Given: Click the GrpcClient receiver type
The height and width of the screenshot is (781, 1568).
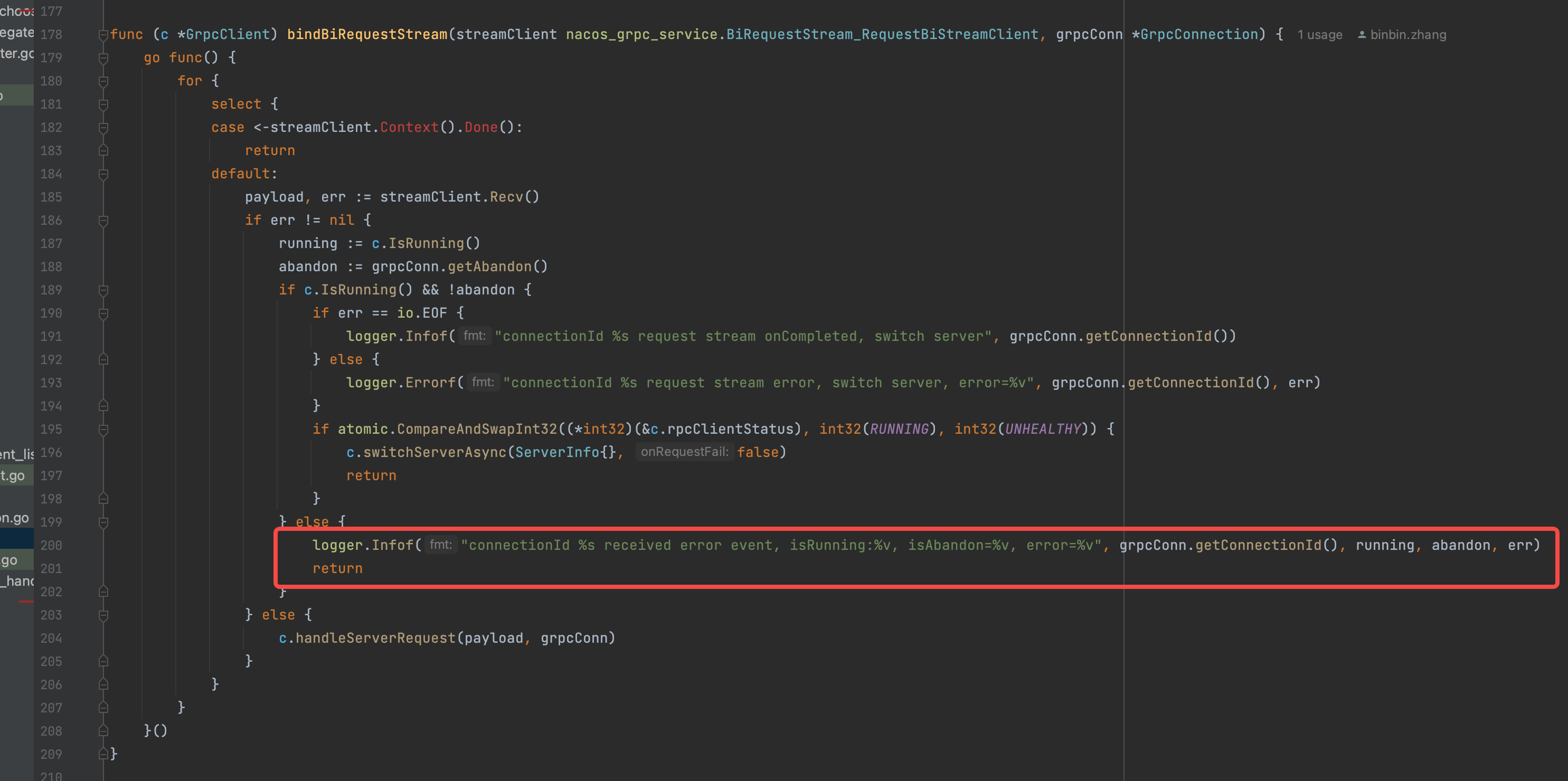Looking at the screenshot, I should click(228, 35).
